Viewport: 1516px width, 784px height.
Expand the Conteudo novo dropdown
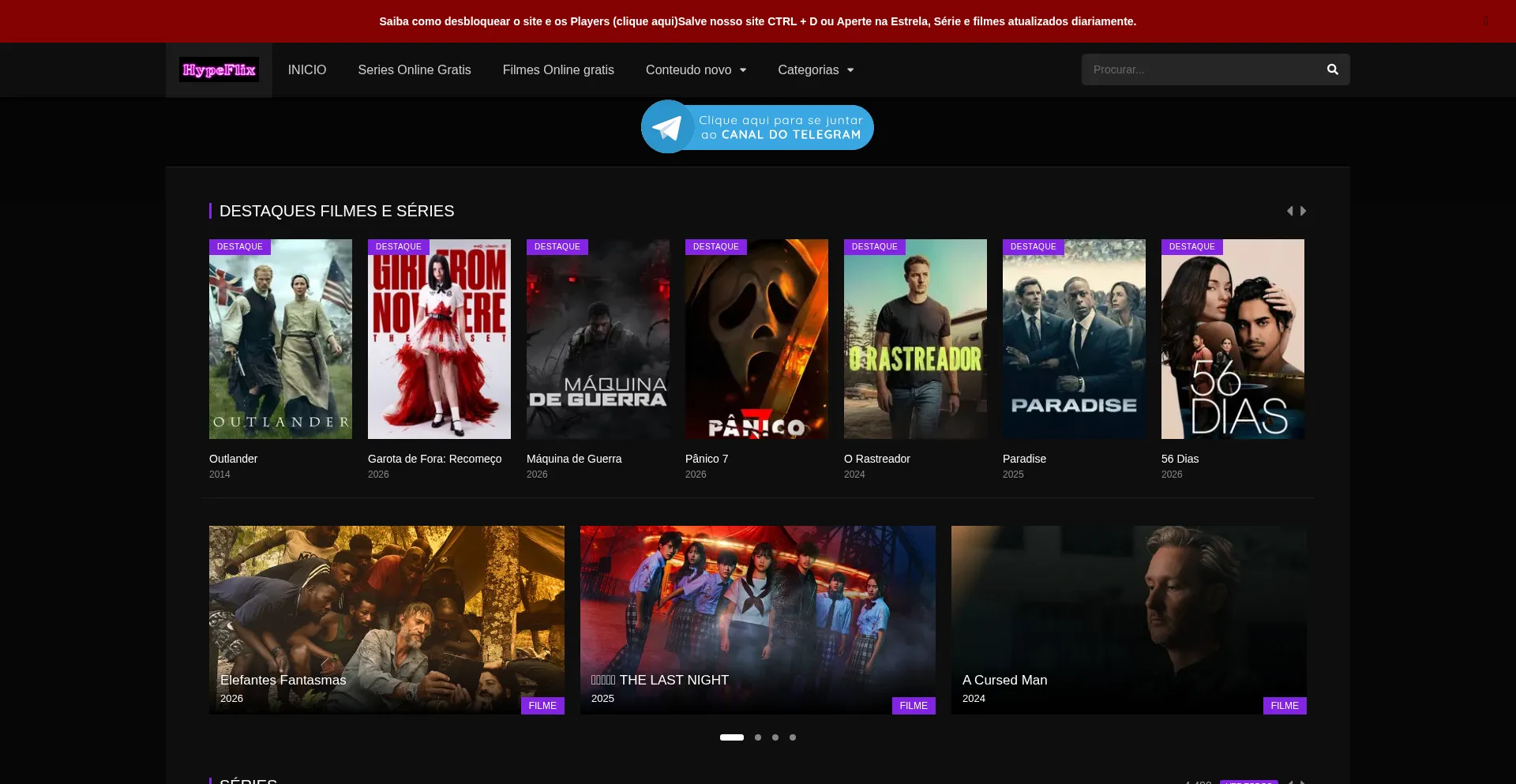point(696,69)
